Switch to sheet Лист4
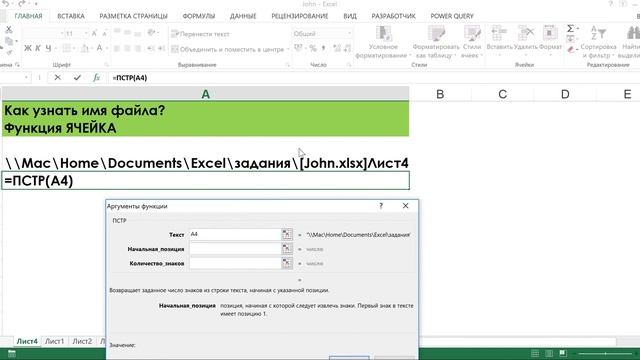 tap(27, 341)
